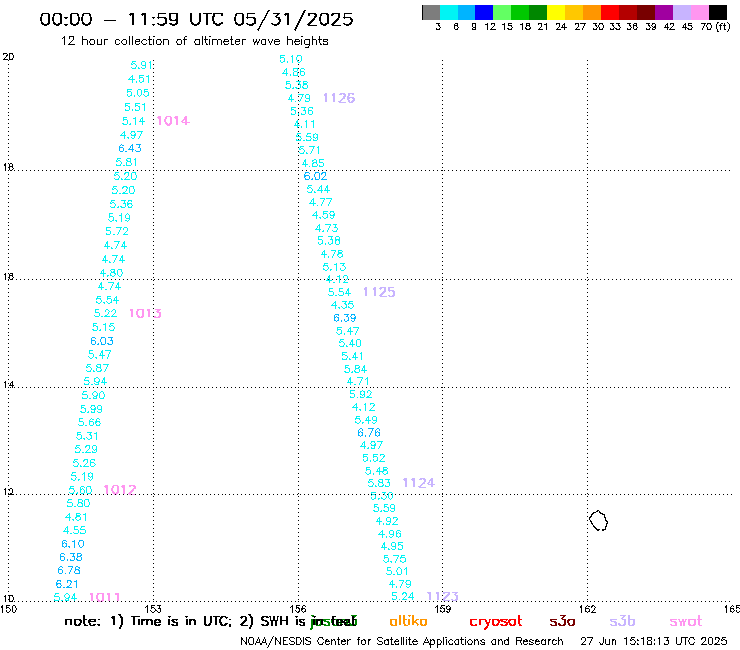The image size is (740, 650).
Task: Click the purple 42 ft legend swatch
Action: pyautogui.click(x=663, y=12)
